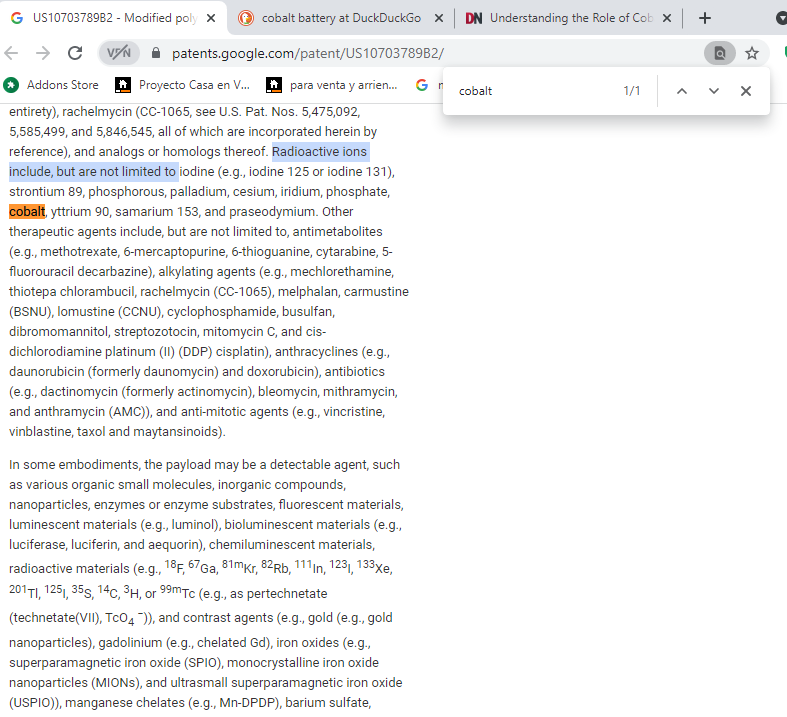Close the find bar
This screenshot has height=717, width=787.
pyautogui.click(x=746, y=91)
